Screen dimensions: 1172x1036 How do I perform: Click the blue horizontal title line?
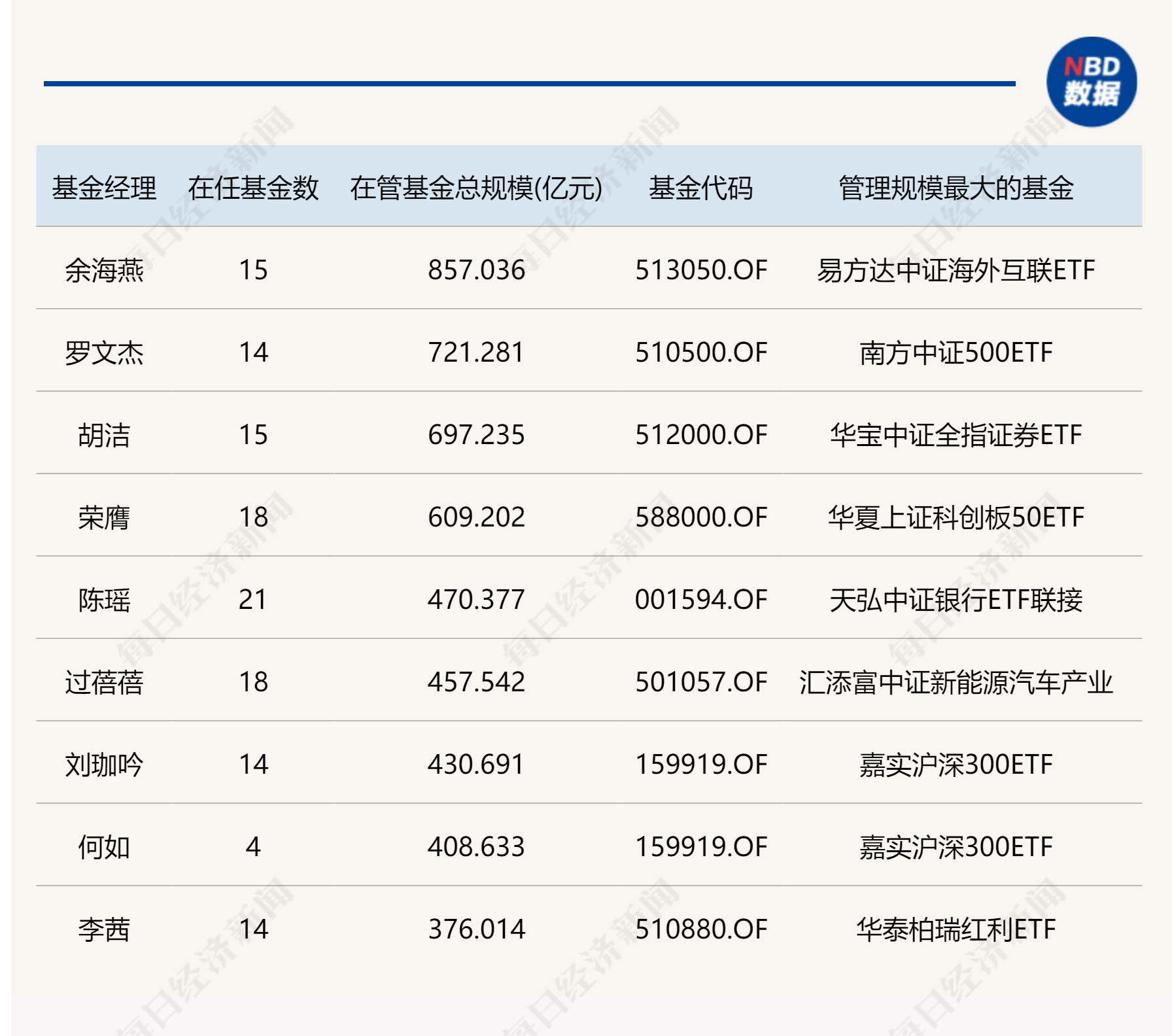click(x=530, y=84)
